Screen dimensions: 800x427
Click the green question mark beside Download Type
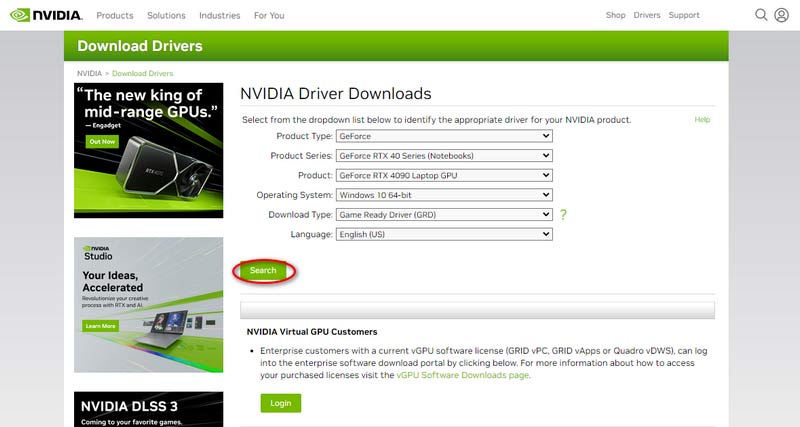click(563, 215)
